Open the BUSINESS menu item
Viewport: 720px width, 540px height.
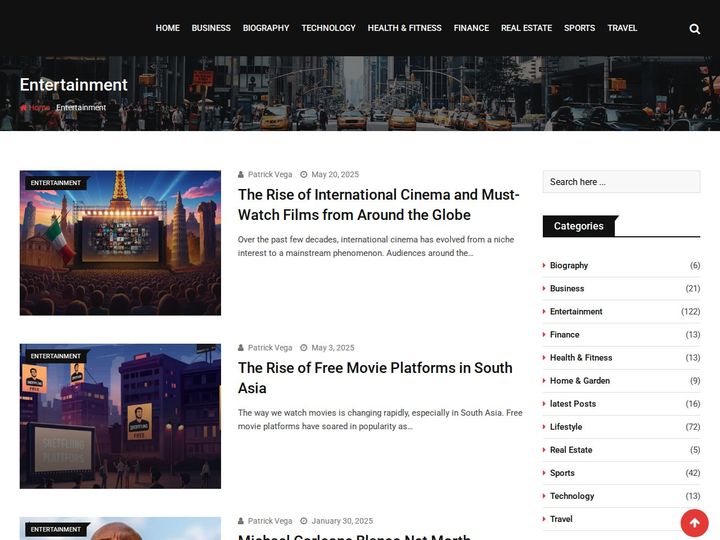211,28
